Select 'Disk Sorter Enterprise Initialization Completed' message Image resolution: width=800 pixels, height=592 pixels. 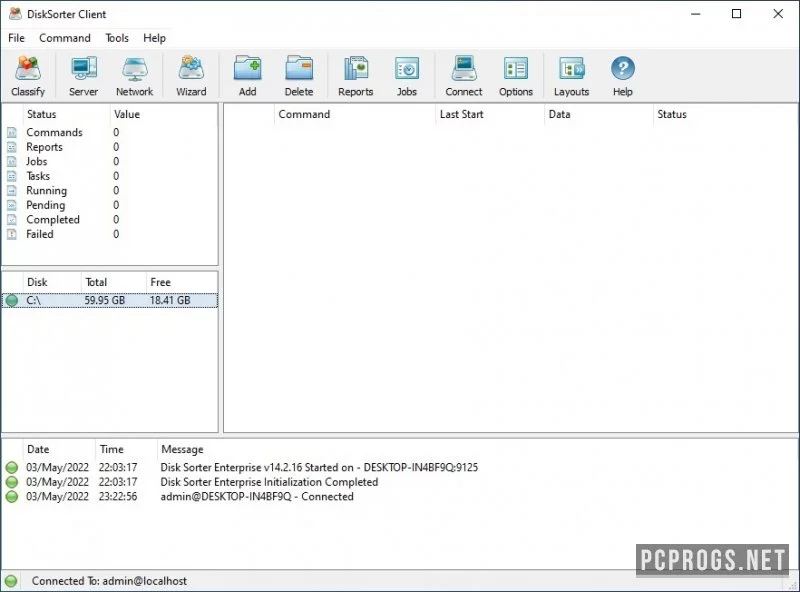coord(269,482)
